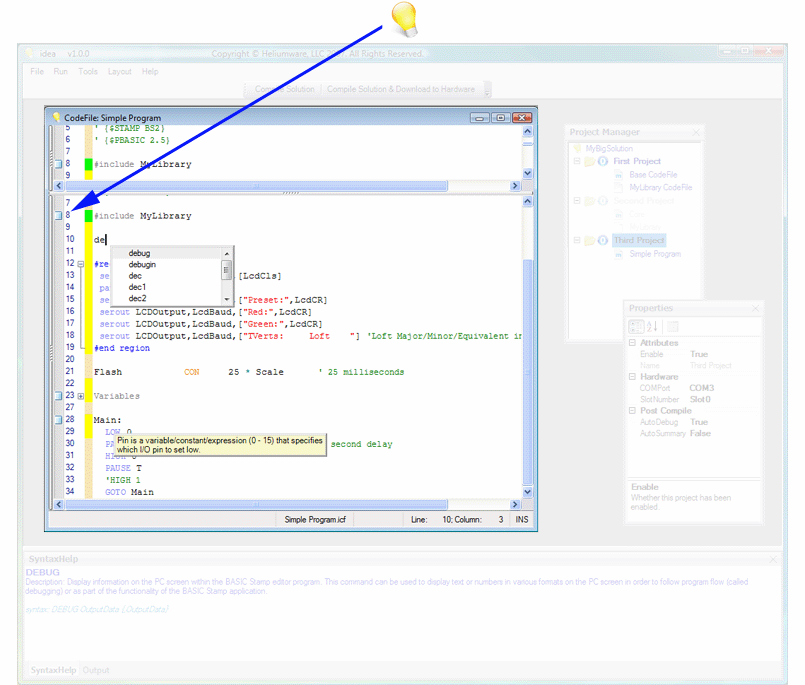Click the Alphabetical sort icon in Properties
Viewport: 805px width, 685px height.
coord(651,326)
